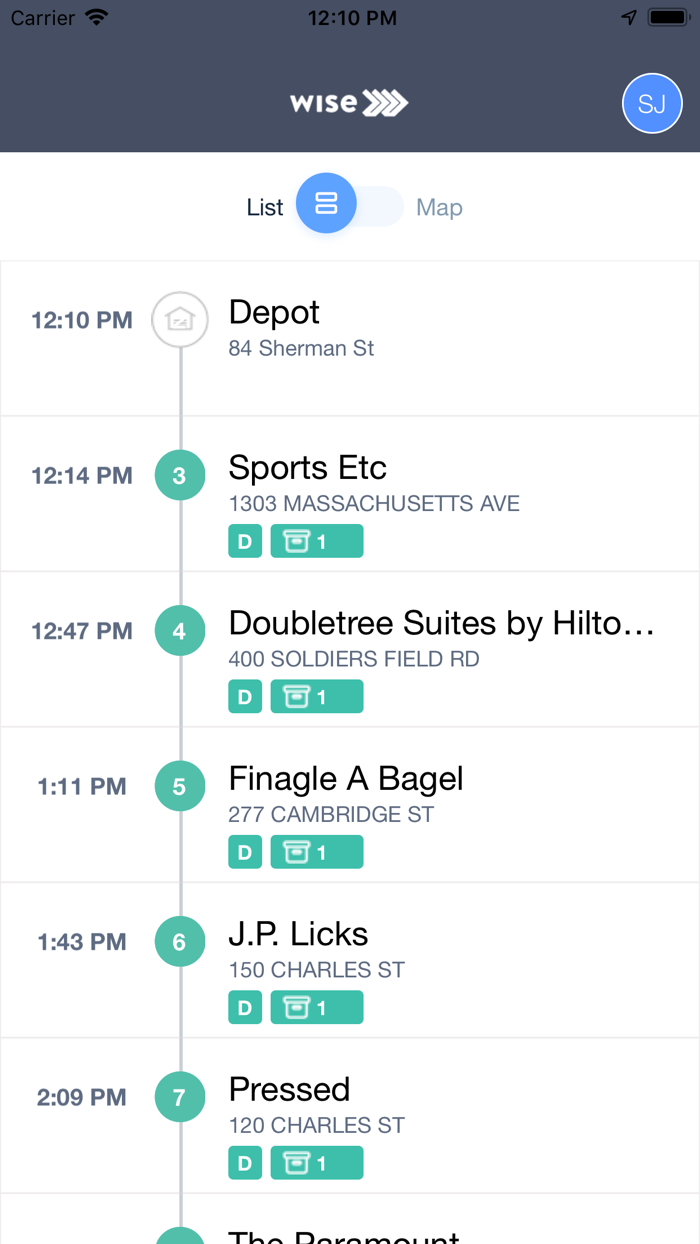Switch to Map view label
The image size is (700, 1244).
[x=439, y=208]
